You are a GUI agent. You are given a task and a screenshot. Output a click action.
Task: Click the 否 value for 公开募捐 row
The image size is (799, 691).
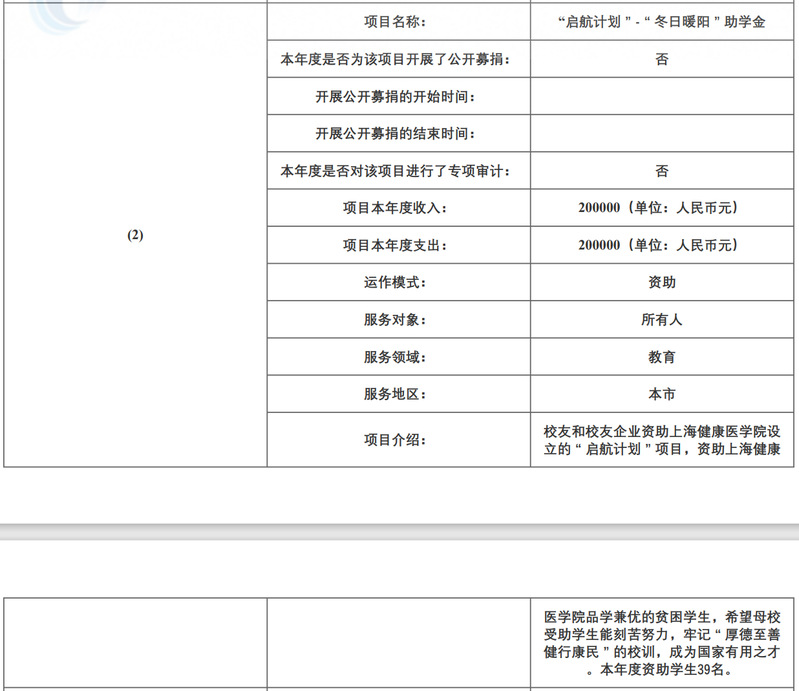[x=661, y=59]
